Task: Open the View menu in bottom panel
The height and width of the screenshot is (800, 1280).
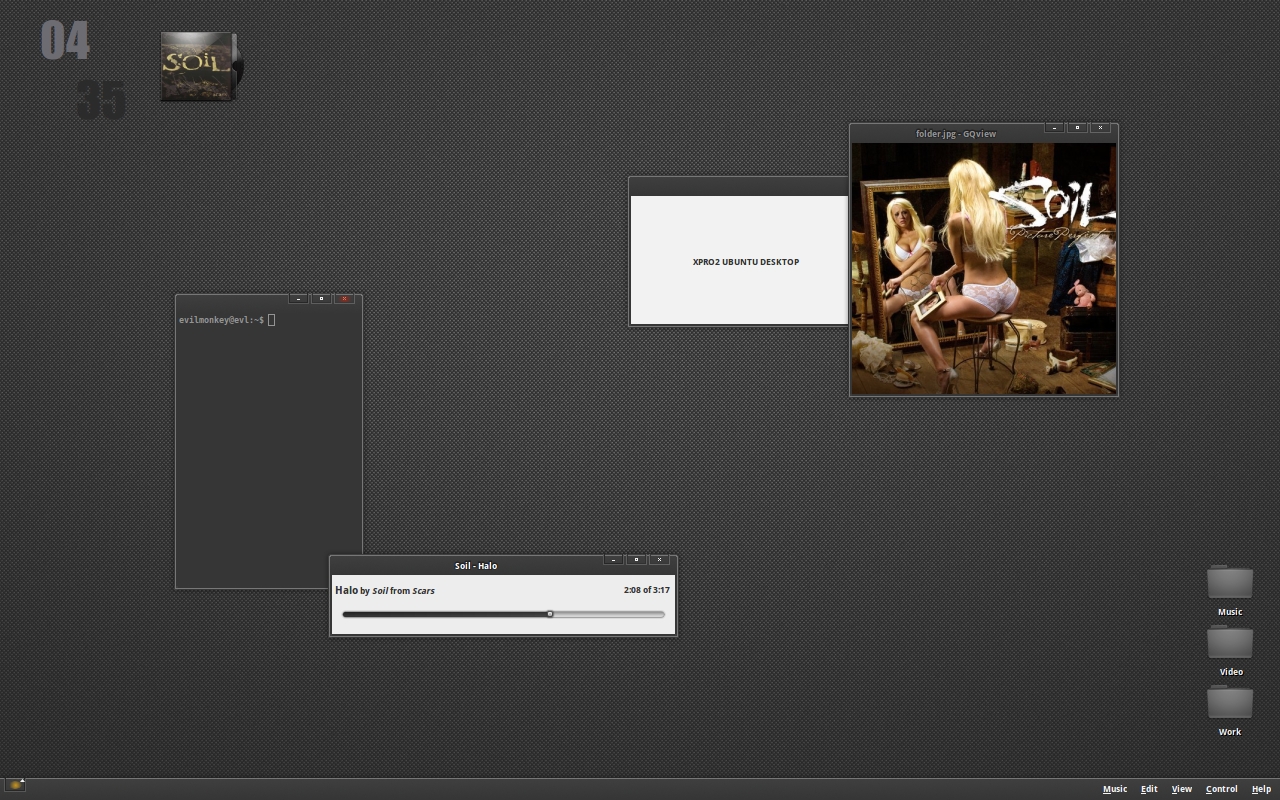Action: (x=1181, y=789)
